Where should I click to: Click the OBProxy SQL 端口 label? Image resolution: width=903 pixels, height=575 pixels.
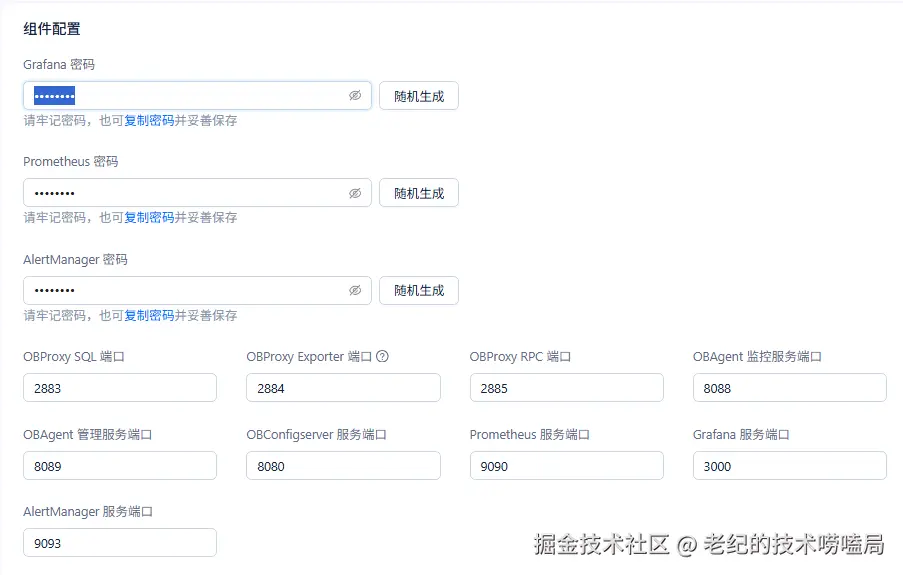click(74, 357)
